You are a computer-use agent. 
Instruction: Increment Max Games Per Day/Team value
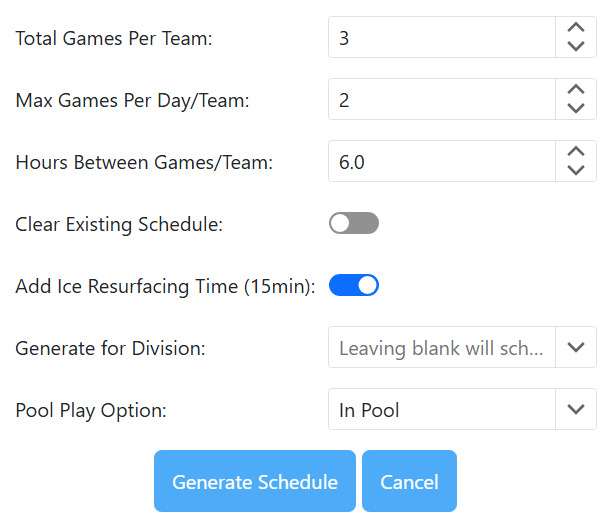pyautogui.click(x=575, y=90)
